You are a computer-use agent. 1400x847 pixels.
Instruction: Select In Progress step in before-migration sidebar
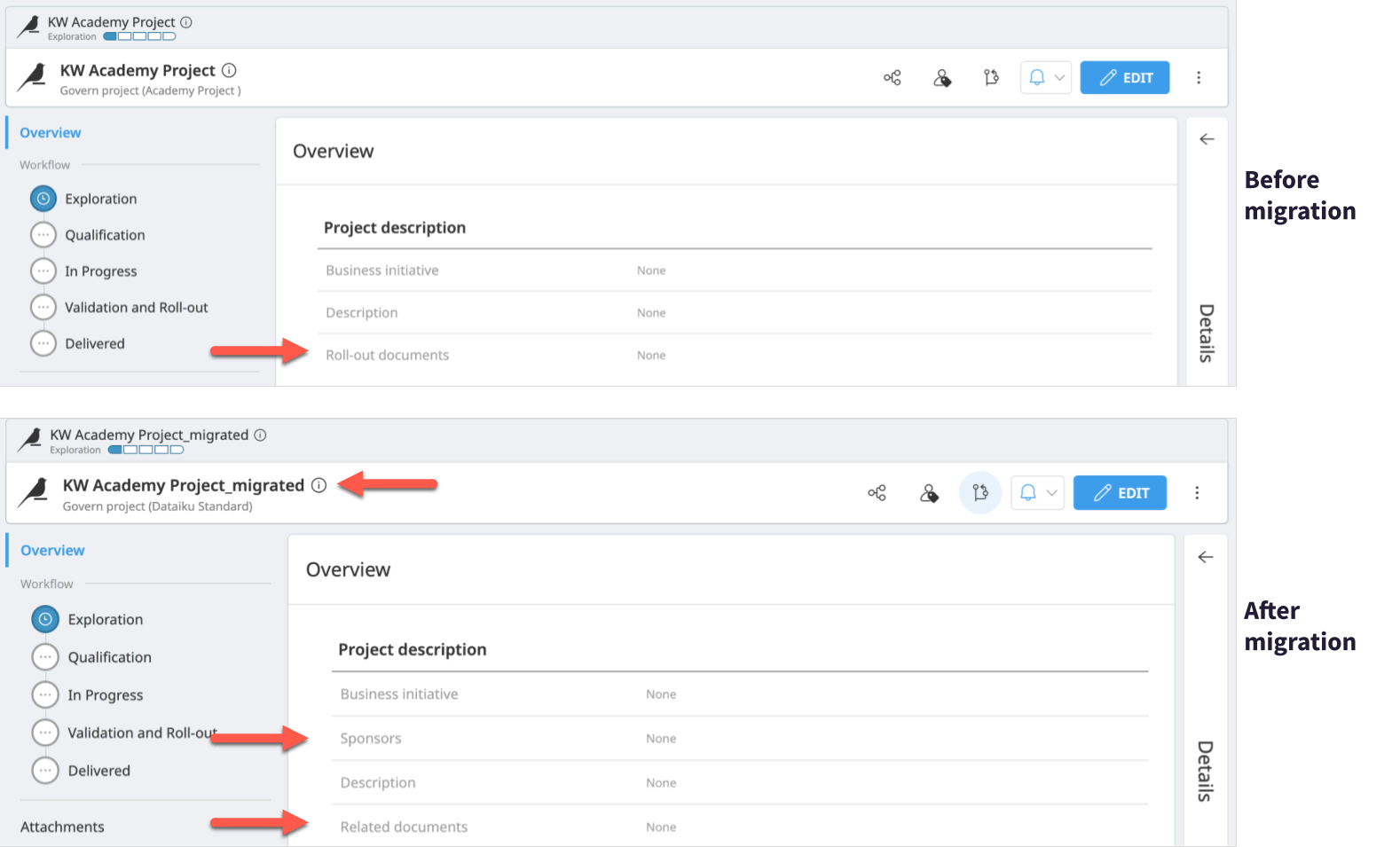click(83, 271)
